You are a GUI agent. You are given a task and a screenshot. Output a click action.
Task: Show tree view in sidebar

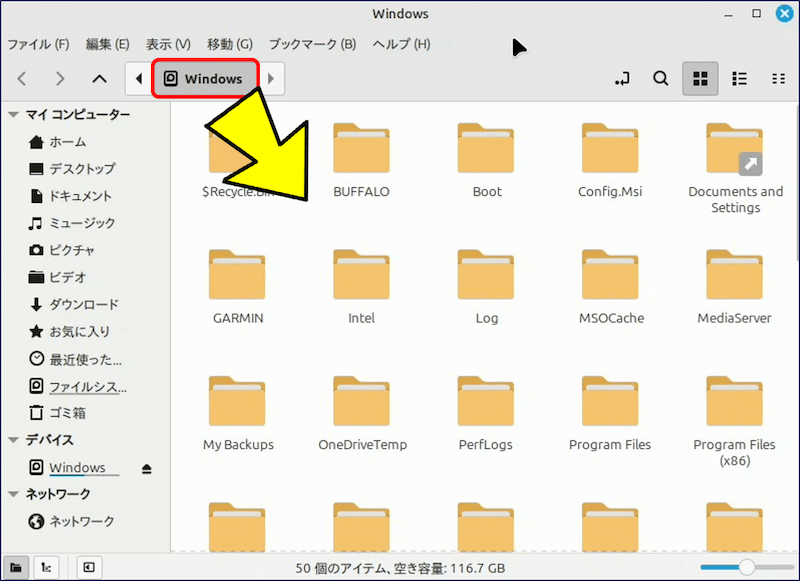[x=46, y=567]
